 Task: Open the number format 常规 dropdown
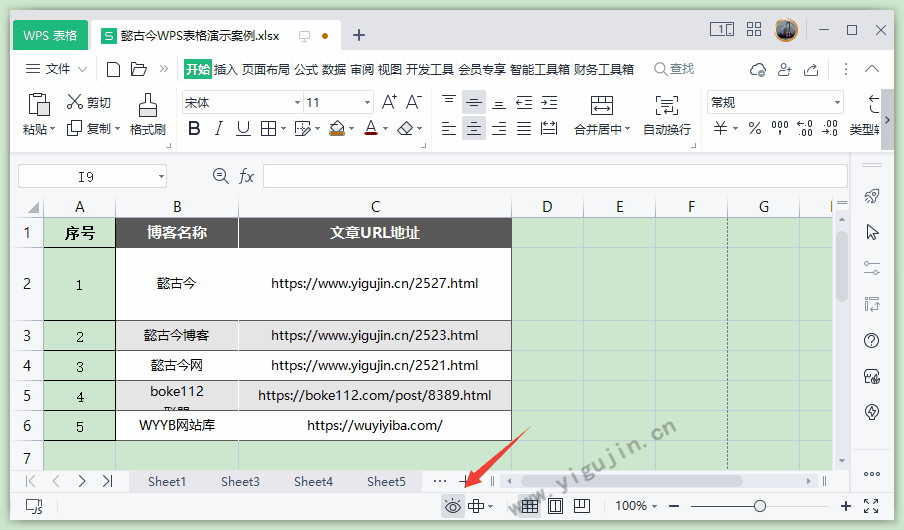click(x=837, y=103)
